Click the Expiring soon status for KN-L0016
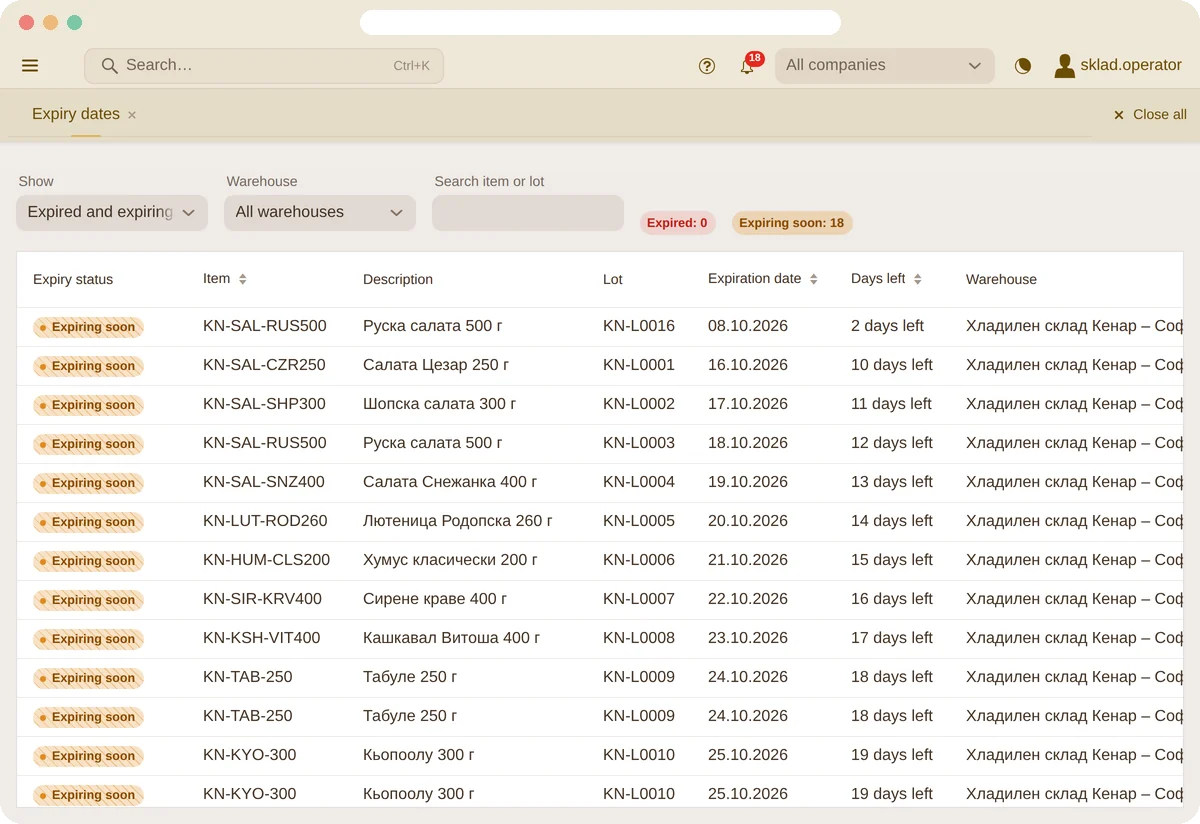This screenshot has width=1200, height=824. pyautogui.click(x=88, y=327)
